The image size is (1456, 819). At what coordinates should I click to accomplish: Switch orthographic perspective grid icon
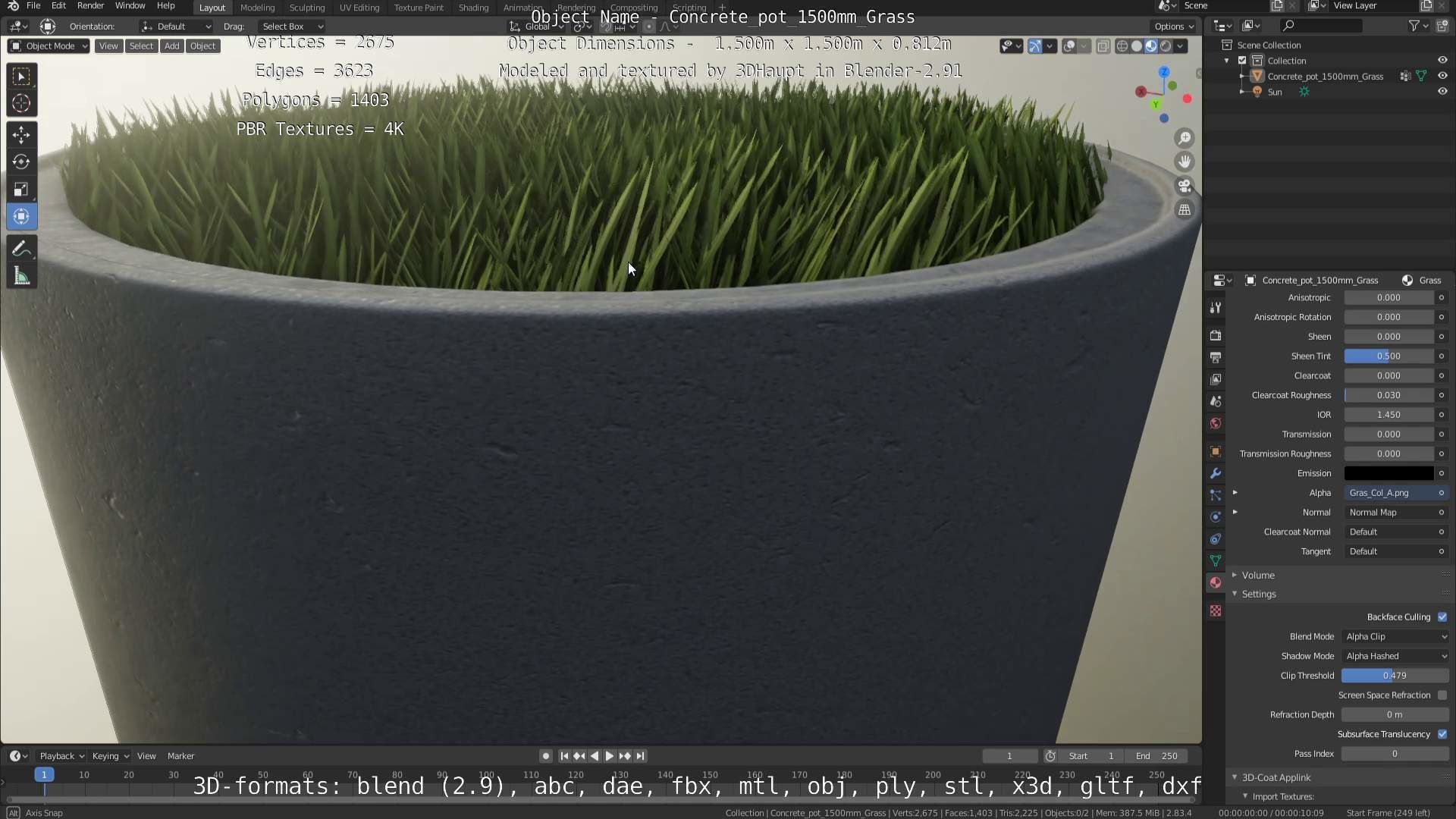1185,210
